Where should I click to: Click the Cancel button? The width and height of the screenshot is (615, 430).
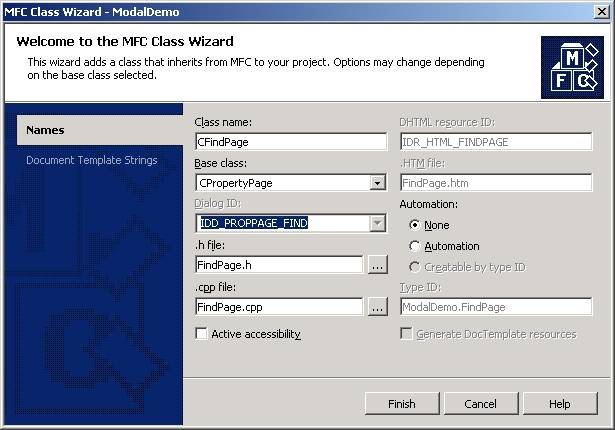tap(481, 404)
